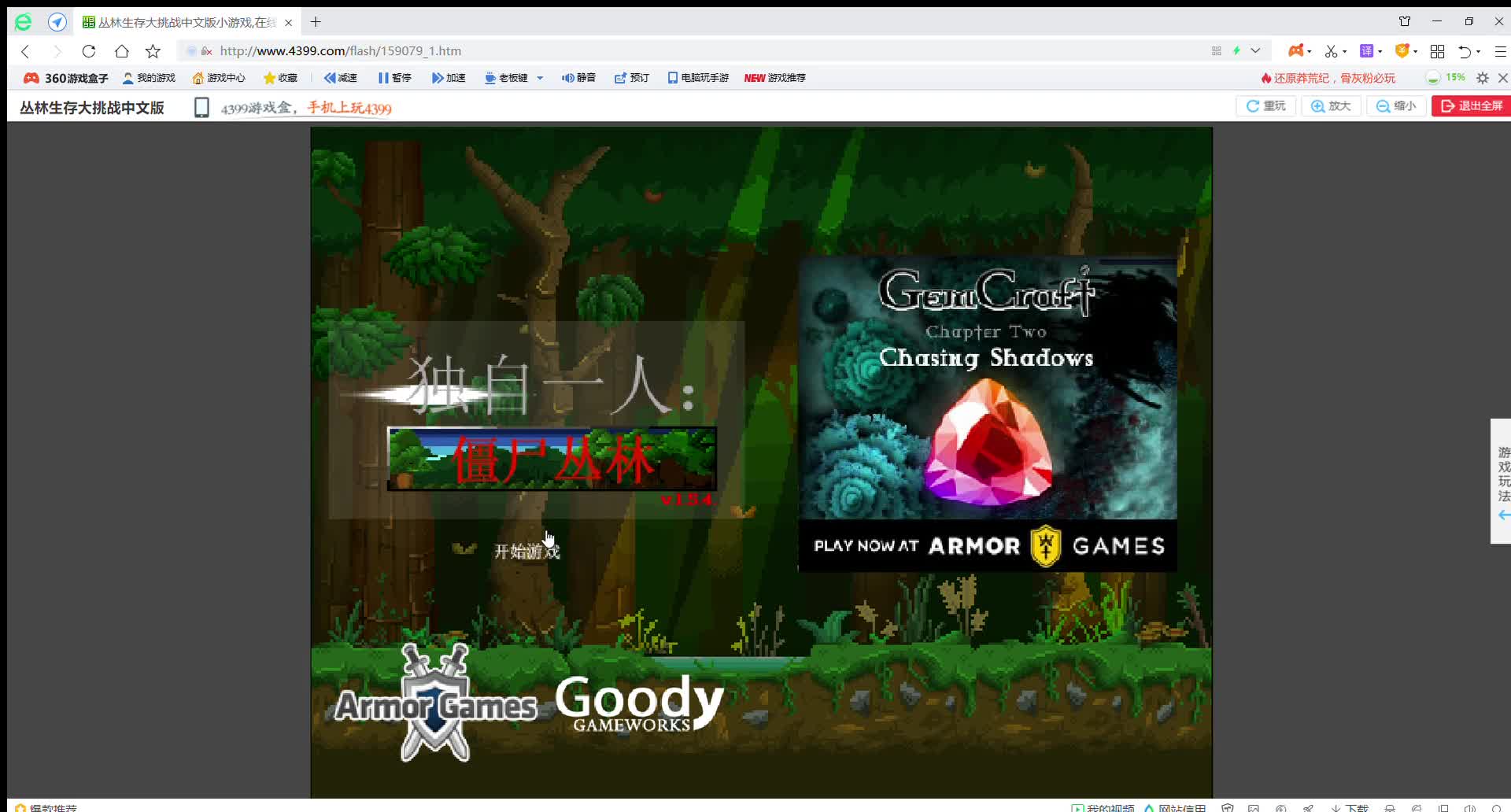This screenshot has height=812, width=1511.
Task: Go back to the previous page
Action: click(x=25, y=51)
